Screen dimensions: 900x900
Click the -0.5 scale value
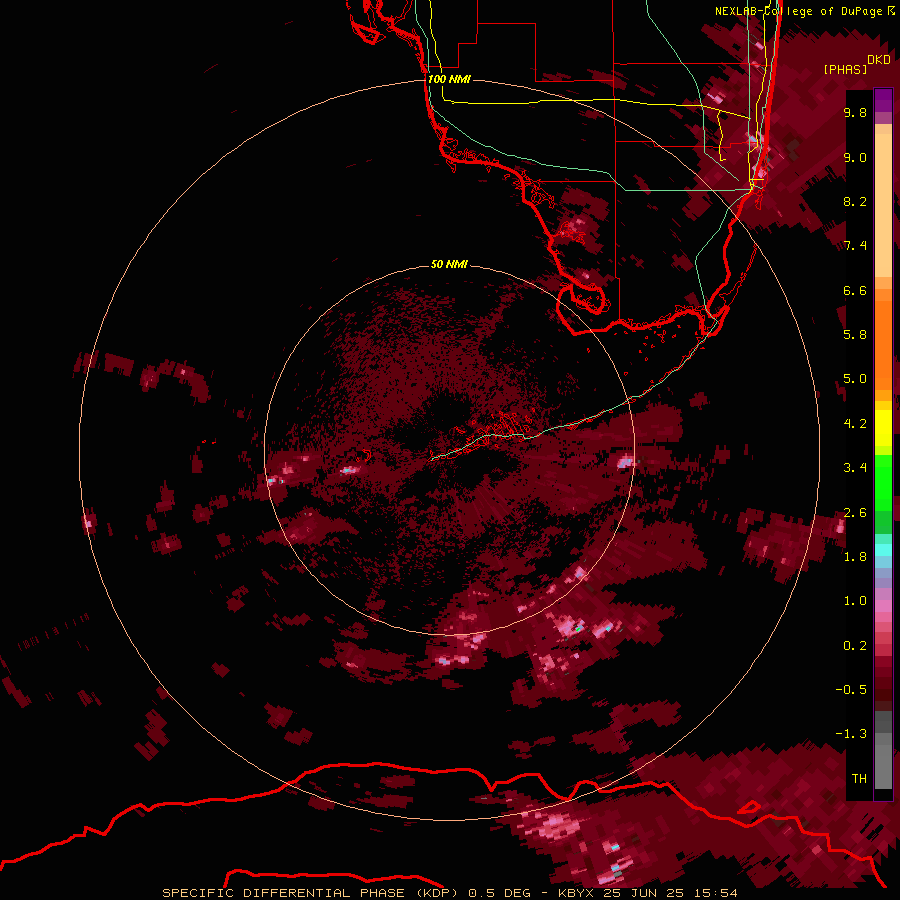851,690
